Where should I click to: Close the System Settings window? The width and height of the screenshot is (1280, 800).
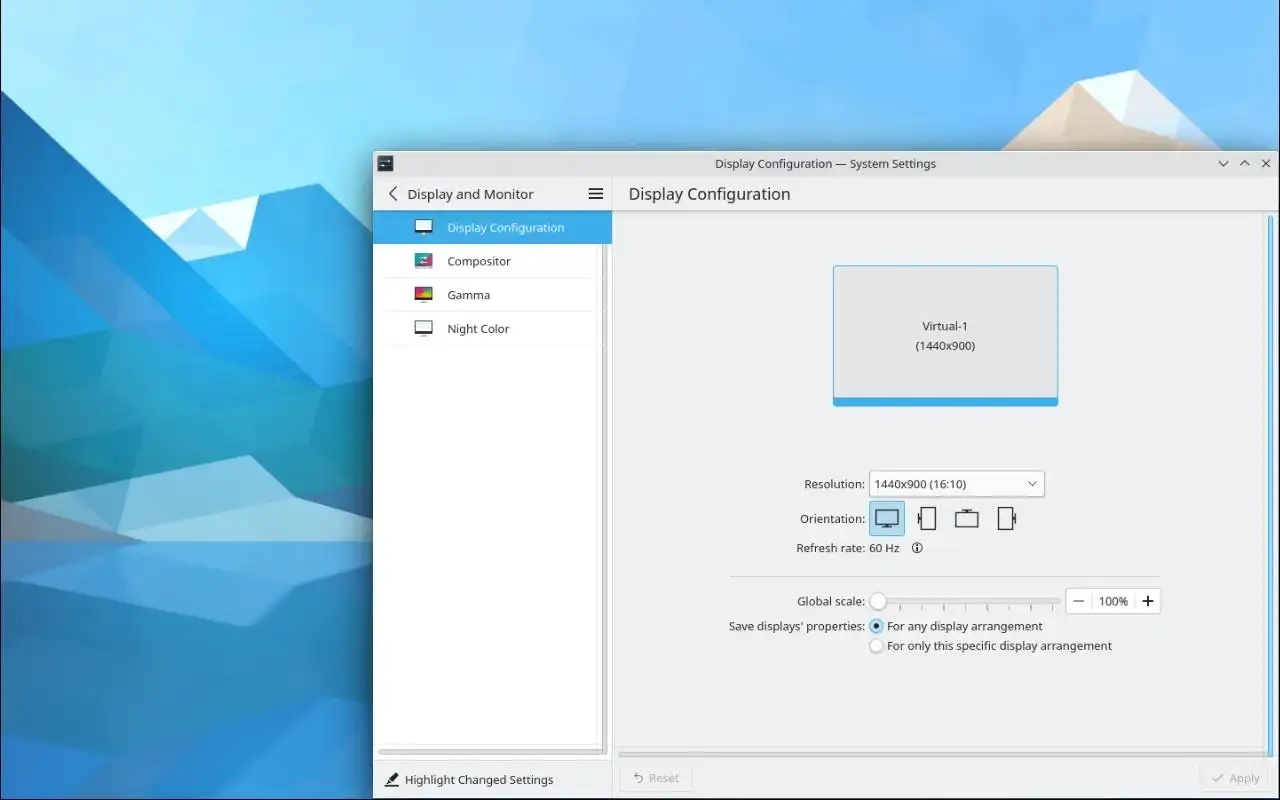pos(1266,163)
